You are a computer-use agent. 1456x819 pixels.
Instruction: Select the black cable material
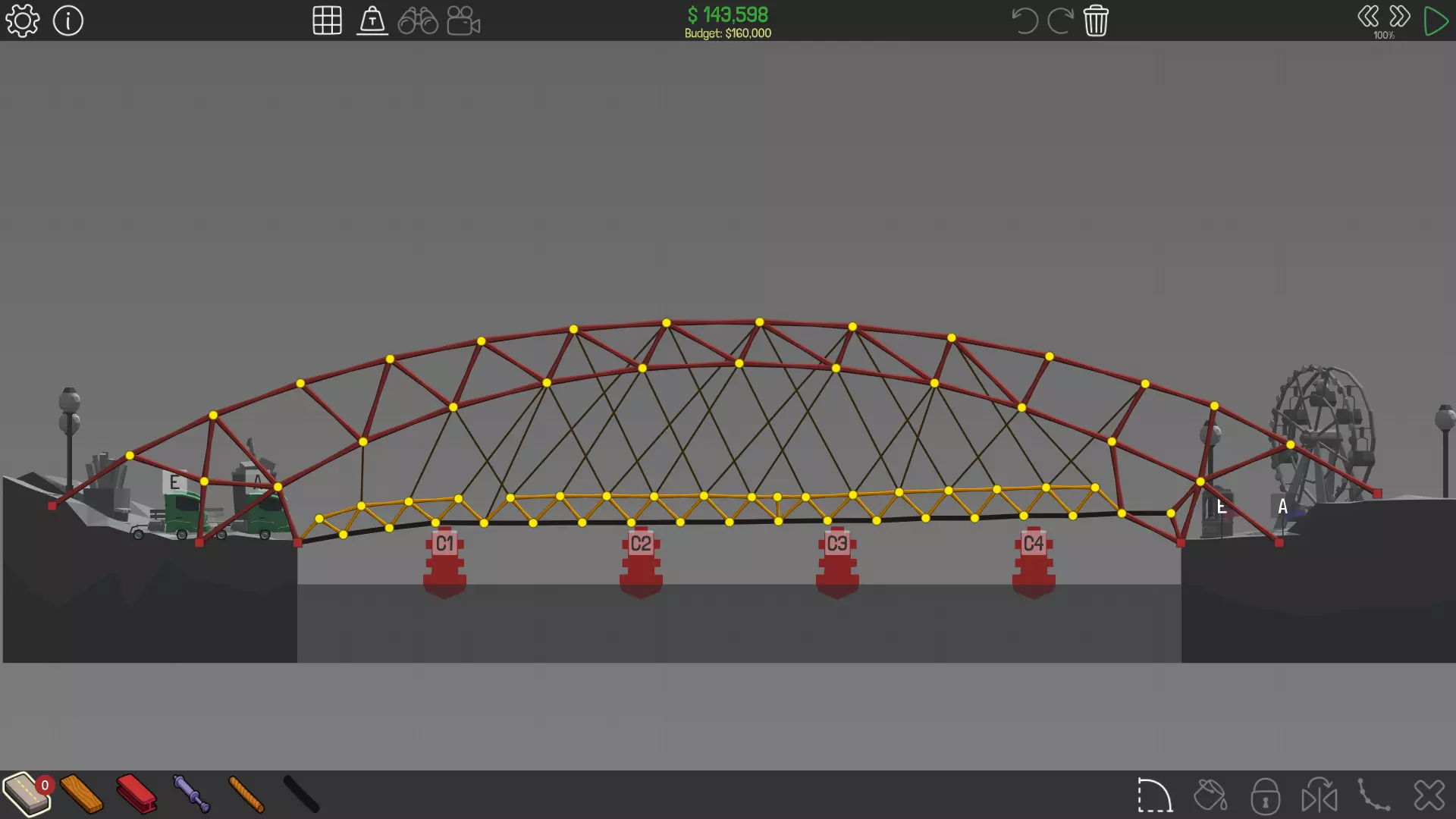coord(301,794)
